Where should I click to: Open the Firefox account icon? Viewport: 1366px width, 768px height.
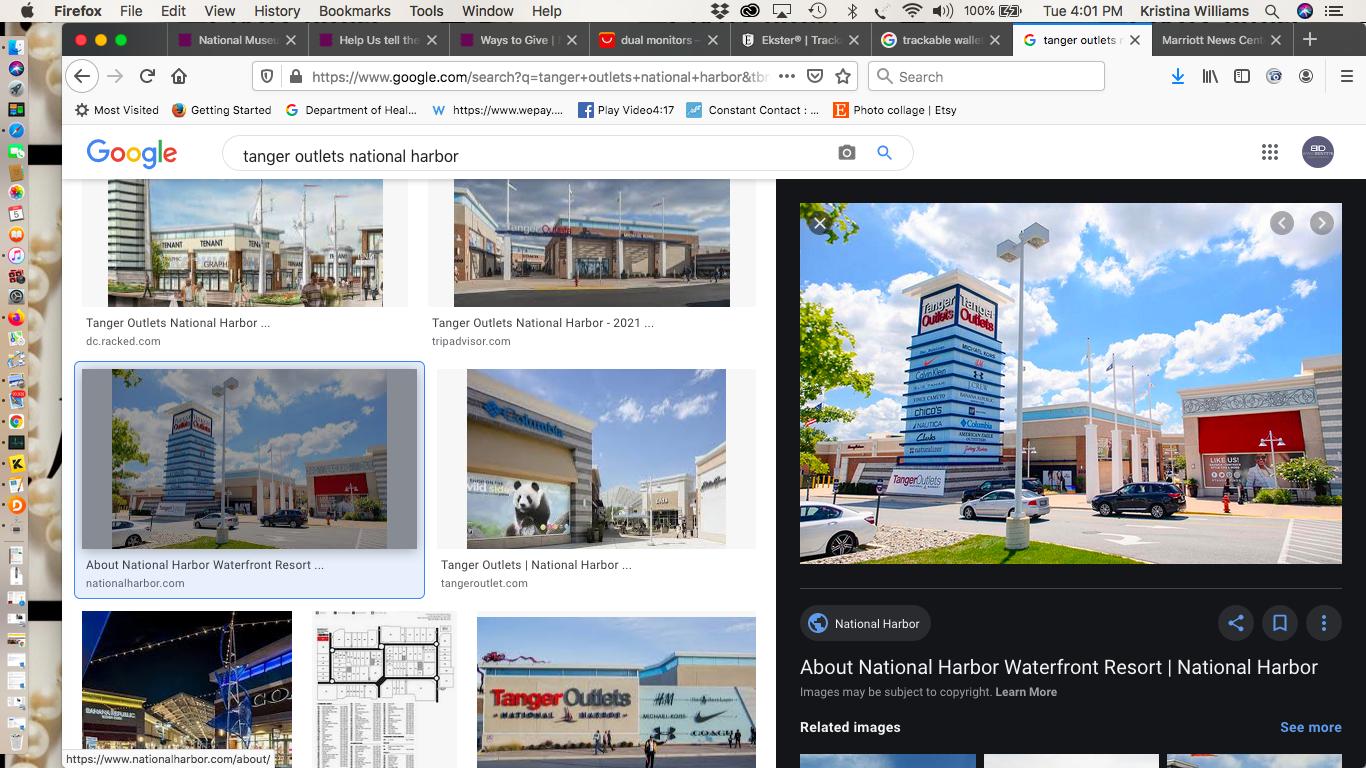click(x=1306, y=76)
